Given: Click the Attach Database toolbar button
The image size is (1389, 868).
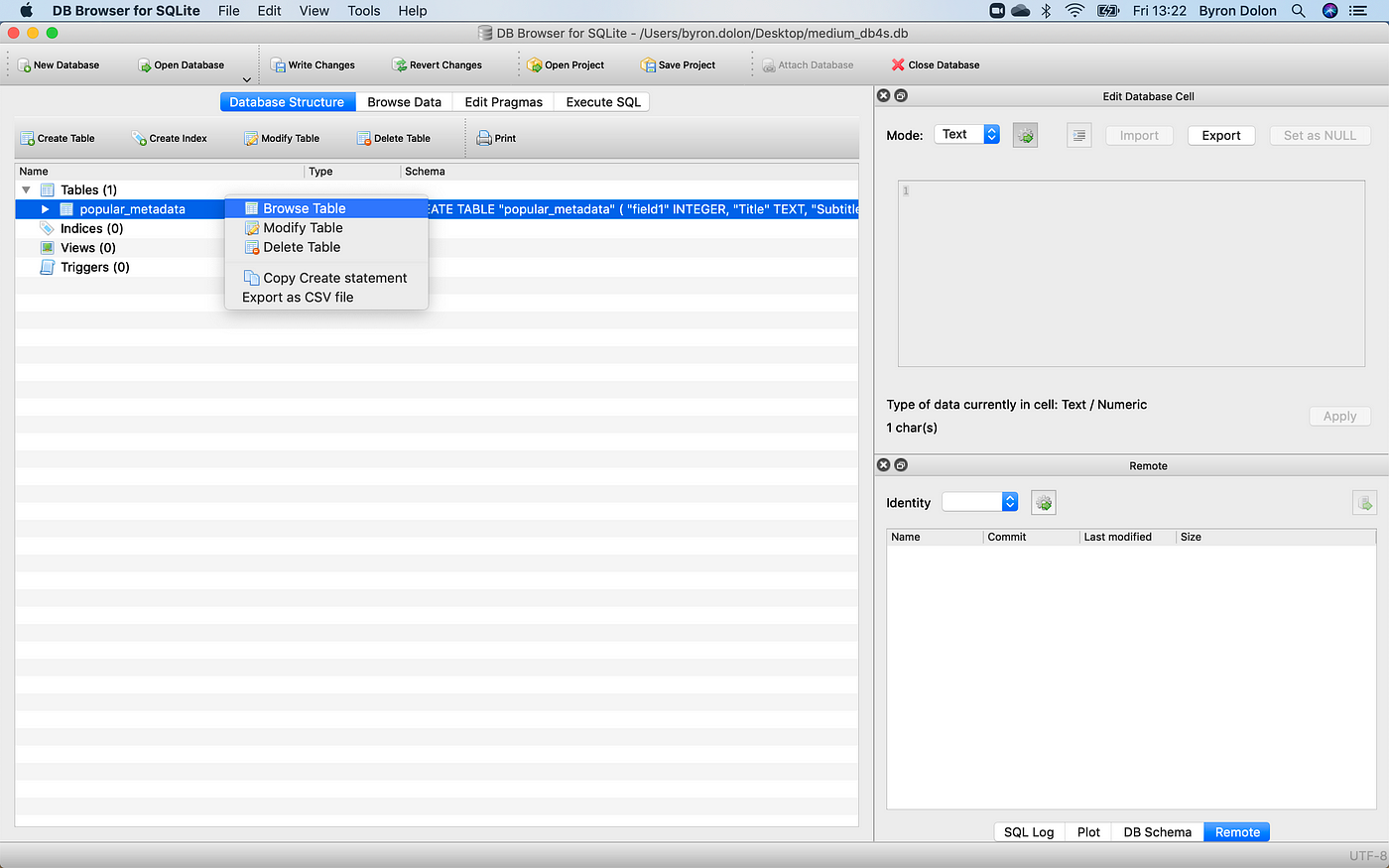Looking at the screenshot, I should point(808,65).
